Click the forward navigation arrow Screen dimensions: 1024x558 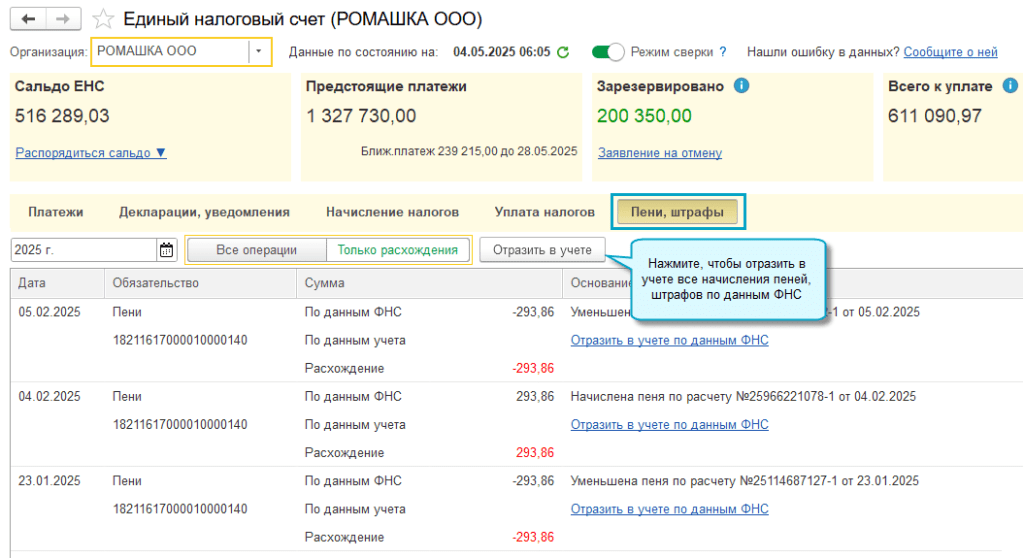coord(62,19)
